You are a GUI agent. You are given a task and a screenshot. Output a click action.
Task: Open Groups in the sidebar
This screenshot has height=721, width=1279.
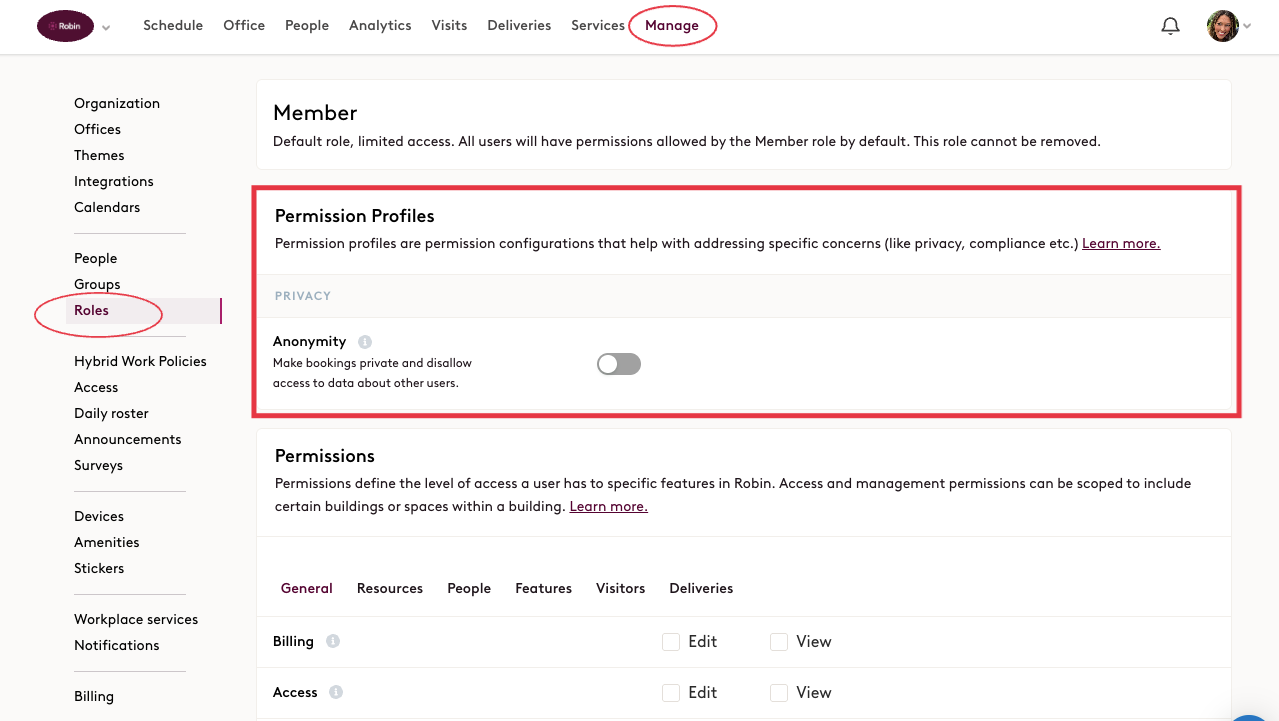[97, 284]
